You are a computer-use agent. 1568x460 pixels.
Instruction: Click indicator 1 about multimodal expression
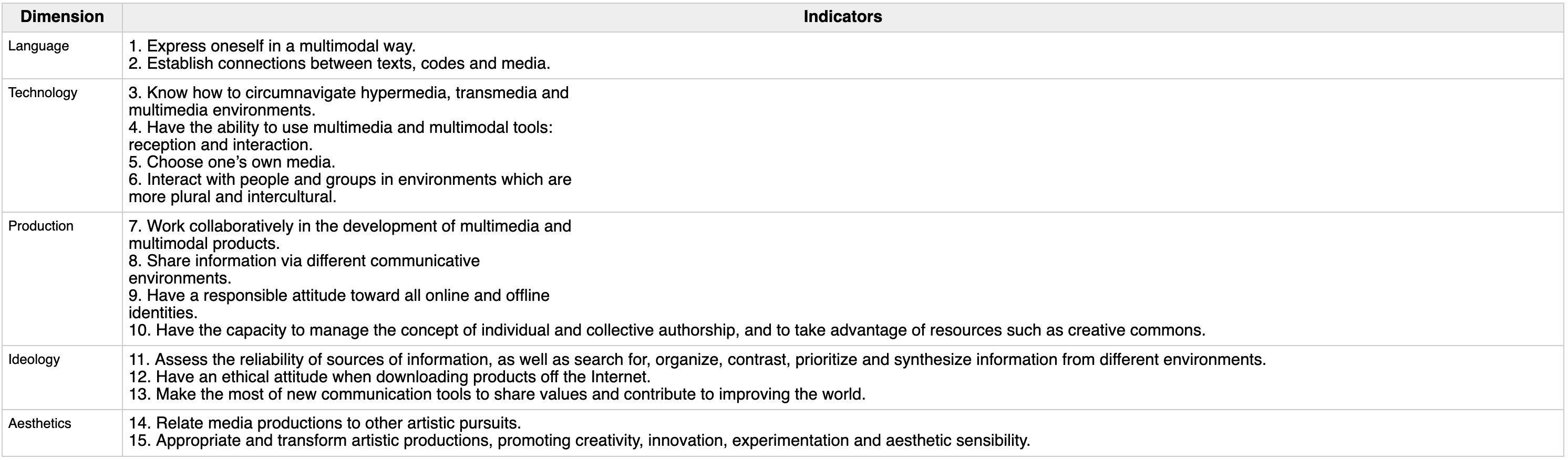(x=272, y=46)
